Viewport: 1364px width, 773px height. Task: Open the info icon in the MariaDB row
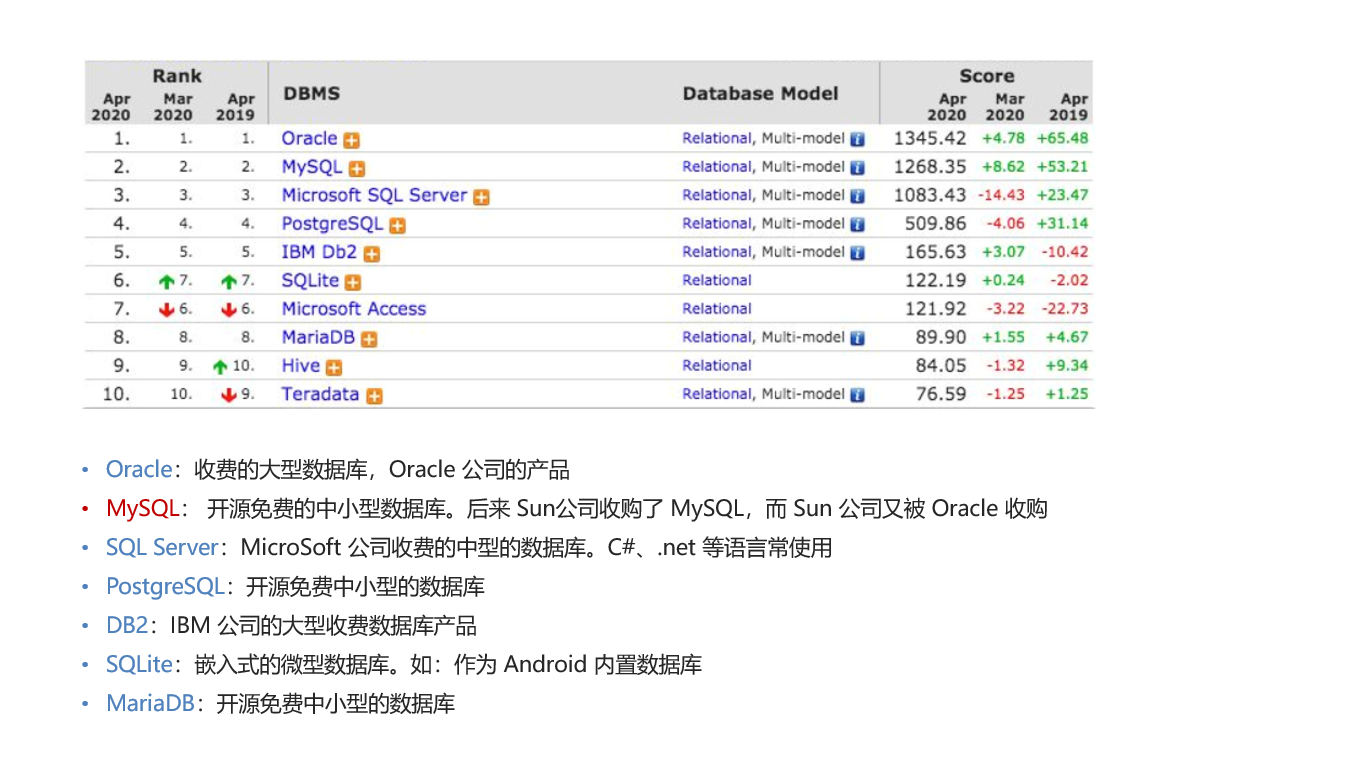coord(857,339)
